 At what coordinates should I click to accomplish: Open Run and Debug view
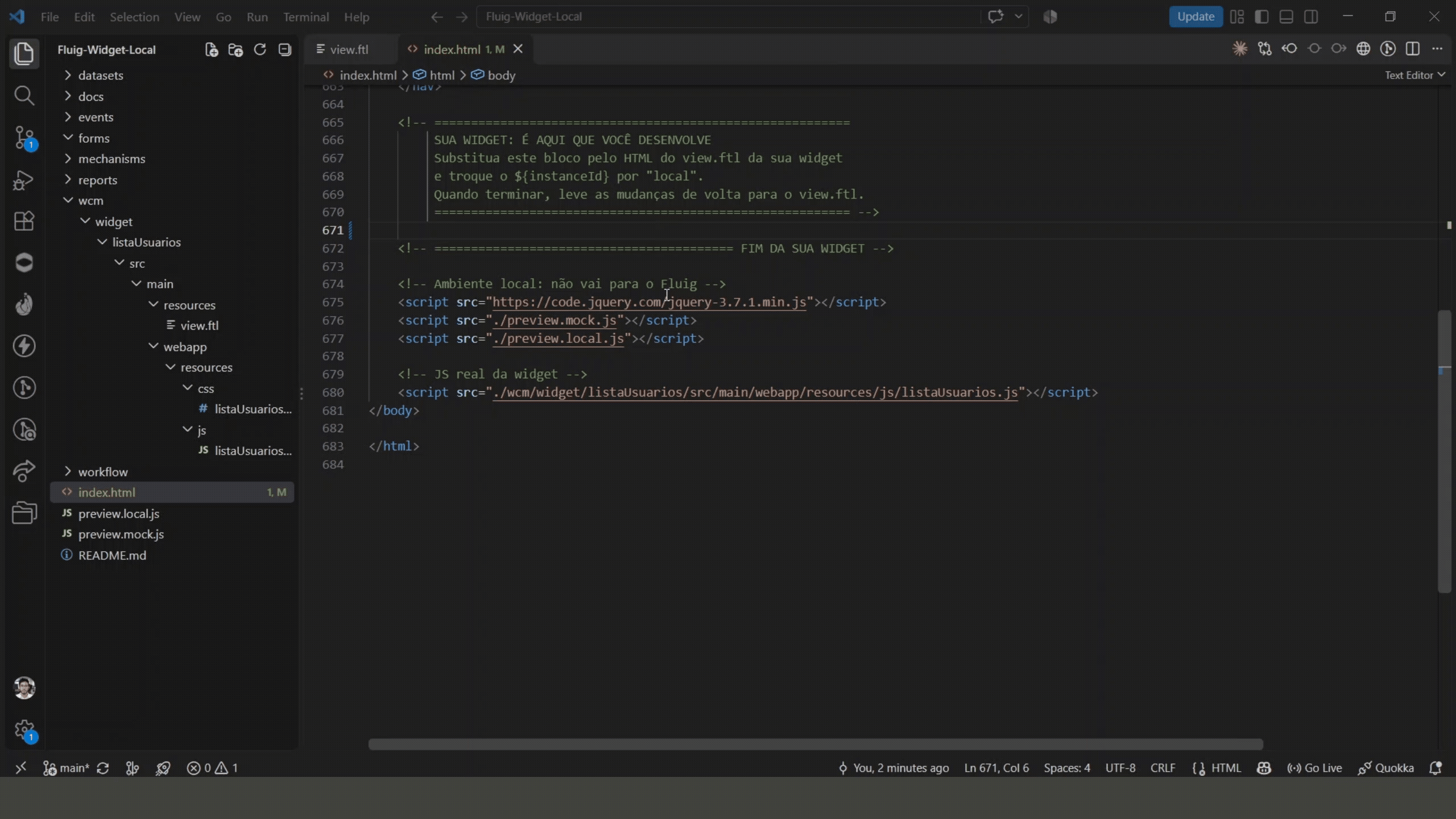click(x=24, y=180)
